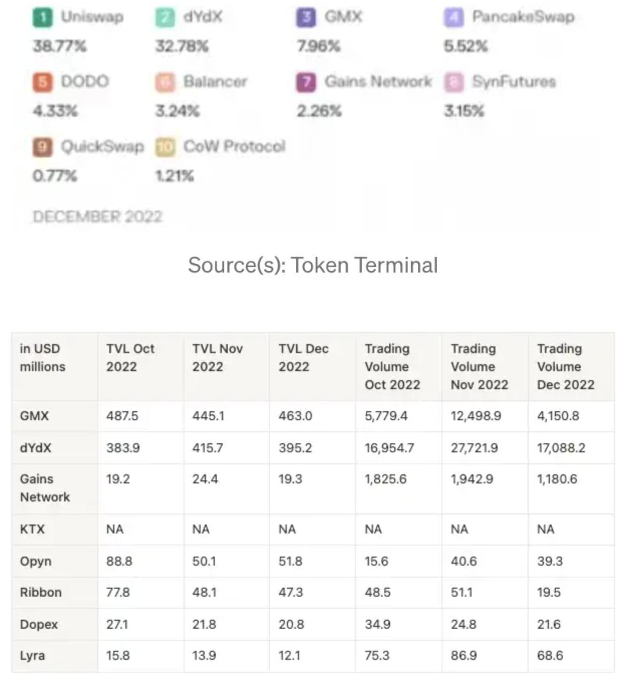This screenshot has height=682, width=626.
Task: Click the Trading Volume Dec 2022 header
Action: click(x=566, y=367)
